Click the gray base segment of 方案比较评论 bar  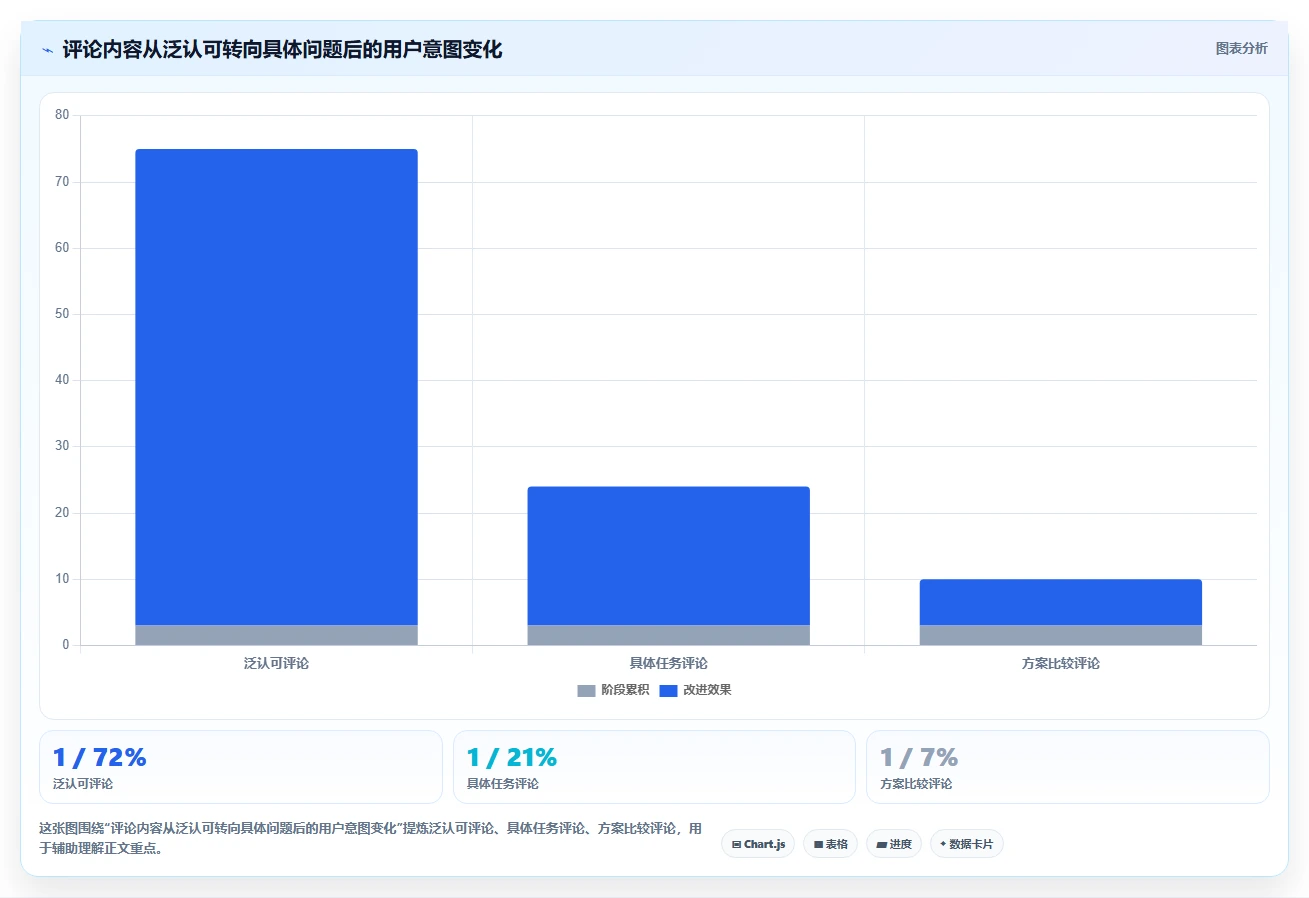pos(1060,635)
